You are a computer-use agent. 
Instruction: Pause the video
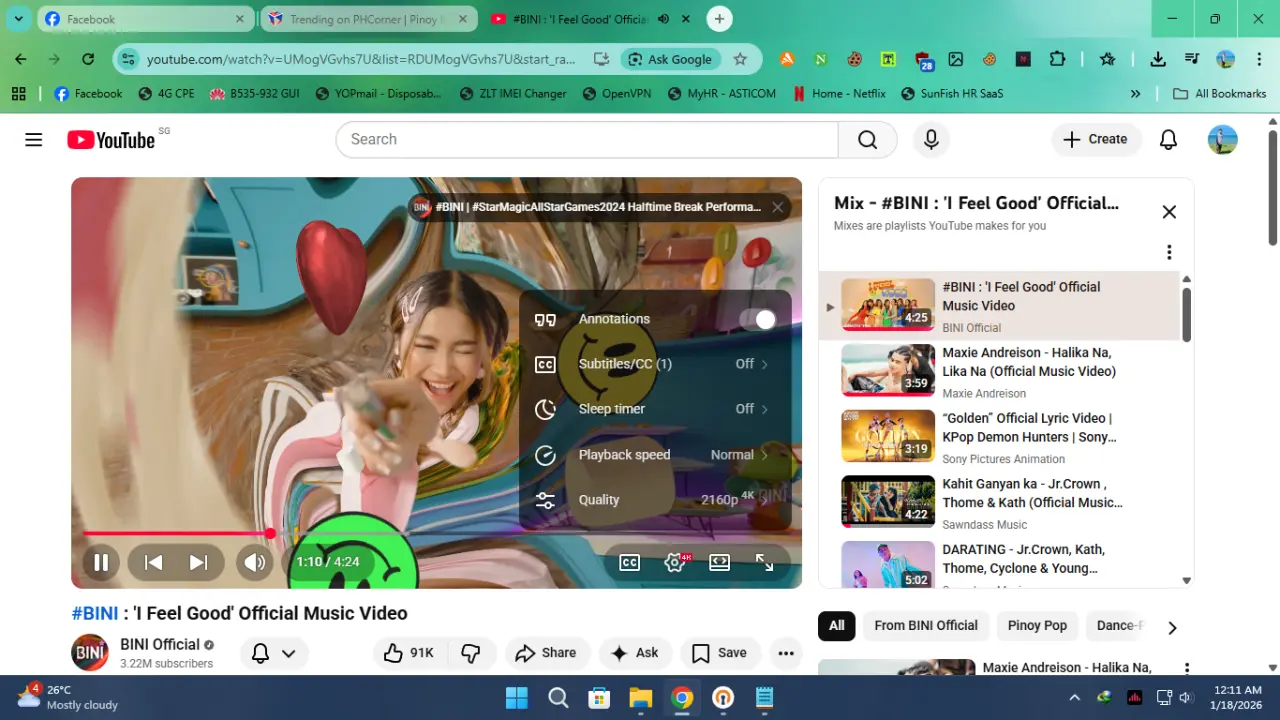[x=101, y=562]
